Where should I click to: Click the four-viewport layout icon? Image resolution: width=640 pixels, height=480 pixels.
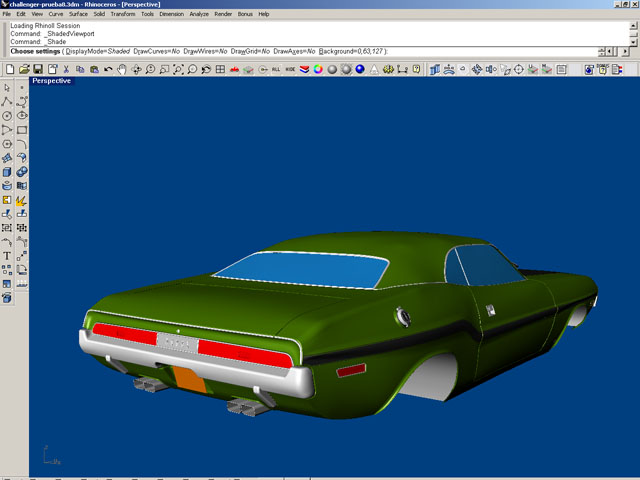coord(220,69)
